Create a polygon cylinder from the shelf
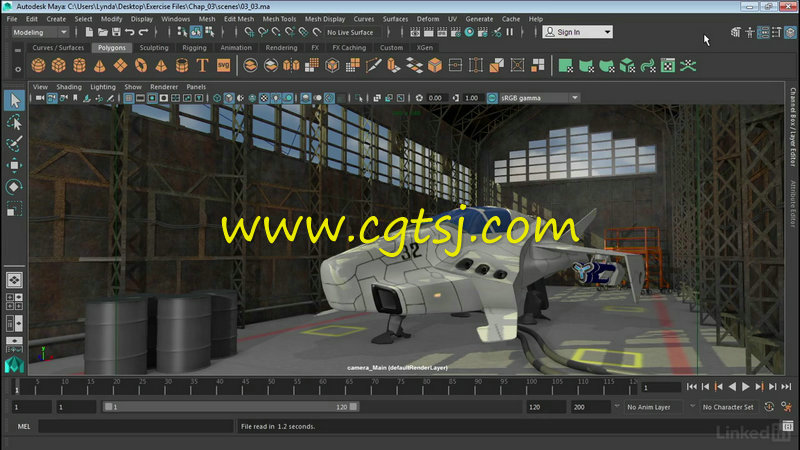The width and height of the screenshot is (800, 450). (x=79, y=65)
